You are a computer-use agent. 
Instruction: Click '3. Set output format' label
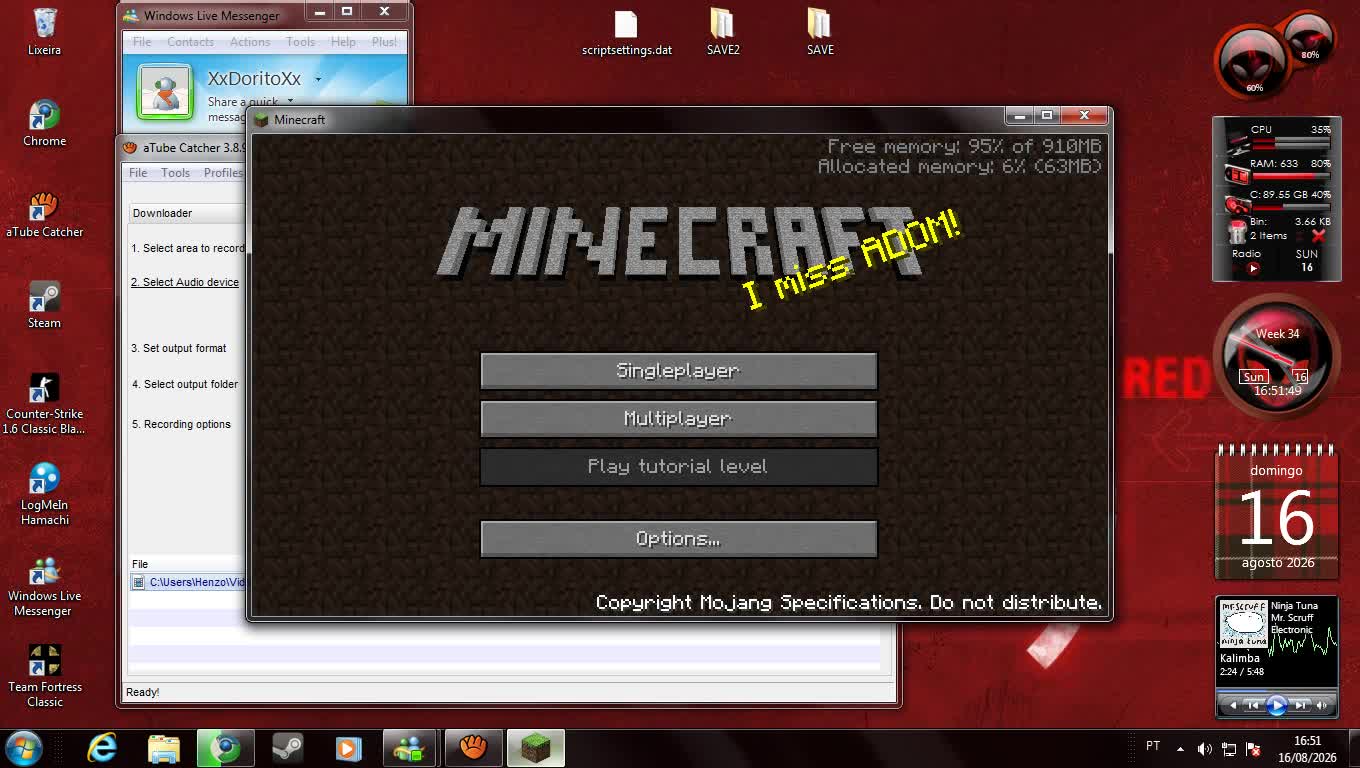tap(178, 348)
